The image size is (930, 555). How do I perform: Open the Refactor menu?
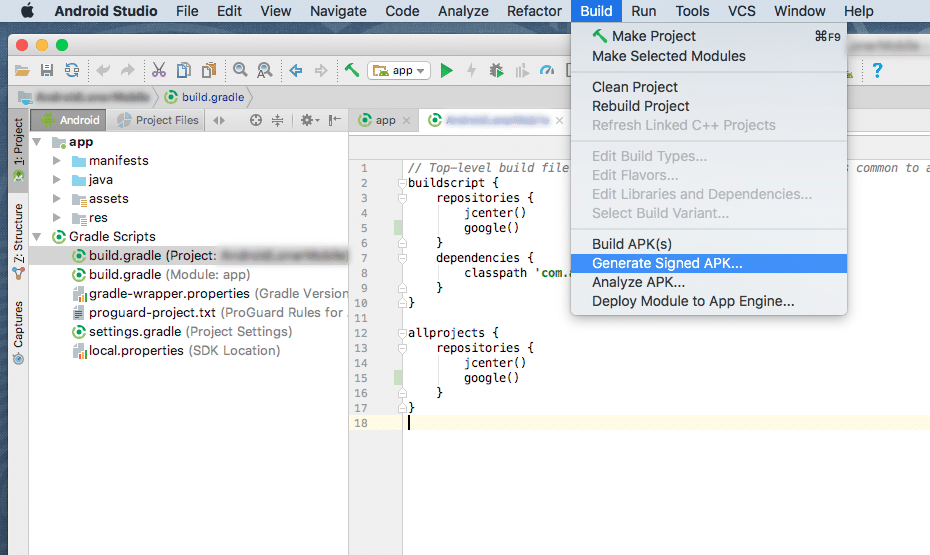[534, 11]
